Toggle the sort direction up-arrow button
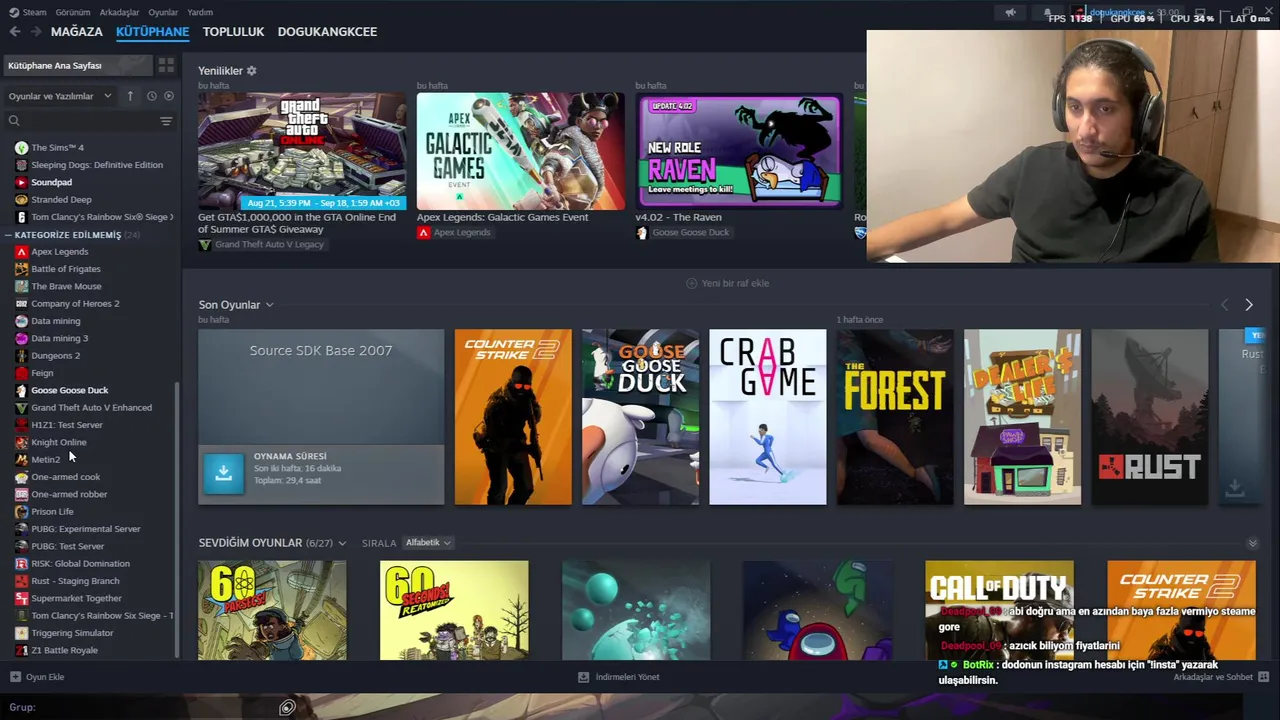The image size is (1280, 720). coord(130,96)
